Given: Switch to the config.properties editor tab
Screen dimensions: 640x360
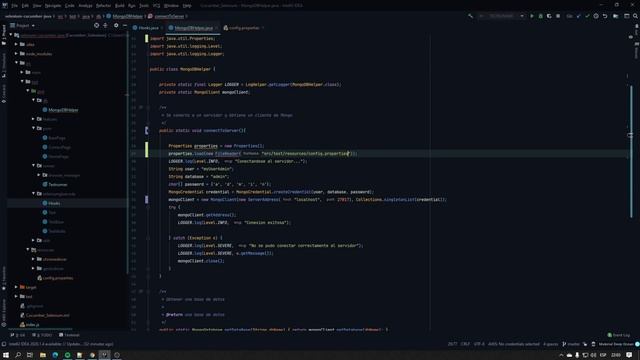Looking at the screenshot, I should pos(244,28).
